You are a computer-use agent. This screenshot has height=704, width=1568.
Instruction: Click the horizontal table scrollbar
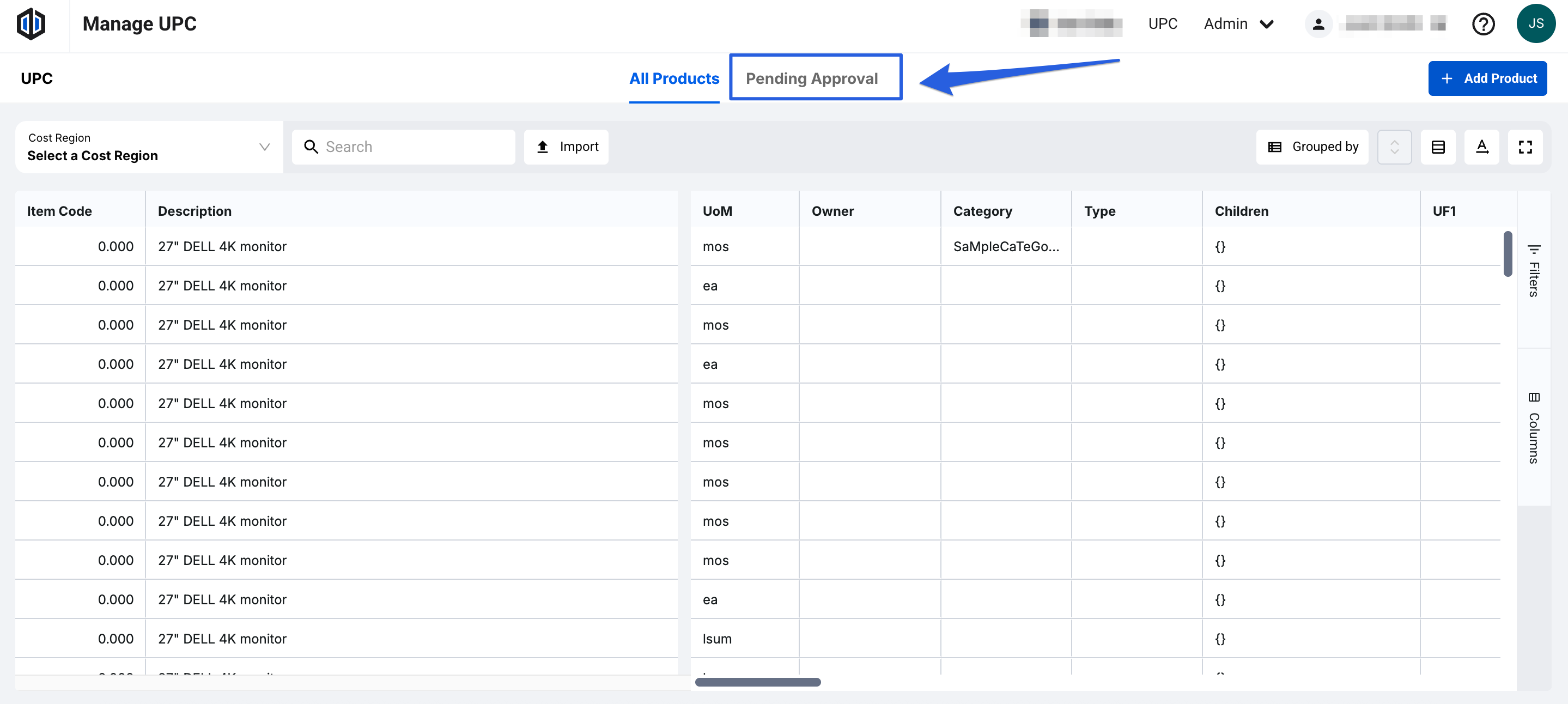point(757,682)
